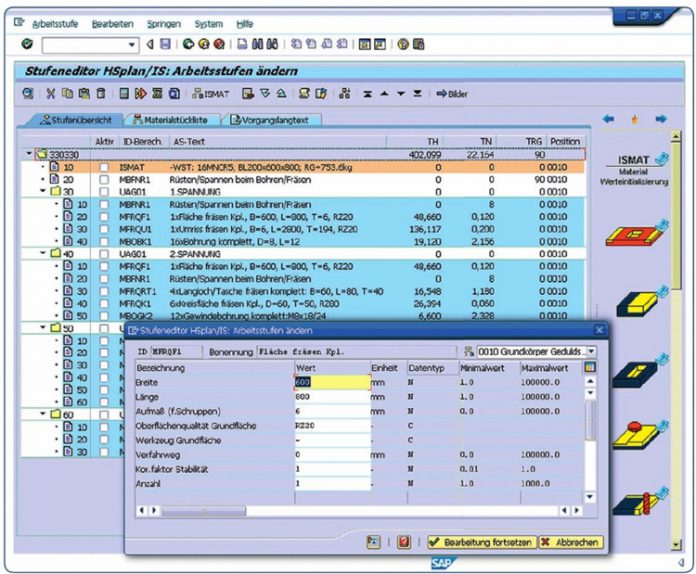The width and height of the screenshot is (696, 574).
Task: Click the Cut scissors icon
Action: pos(51,94)
